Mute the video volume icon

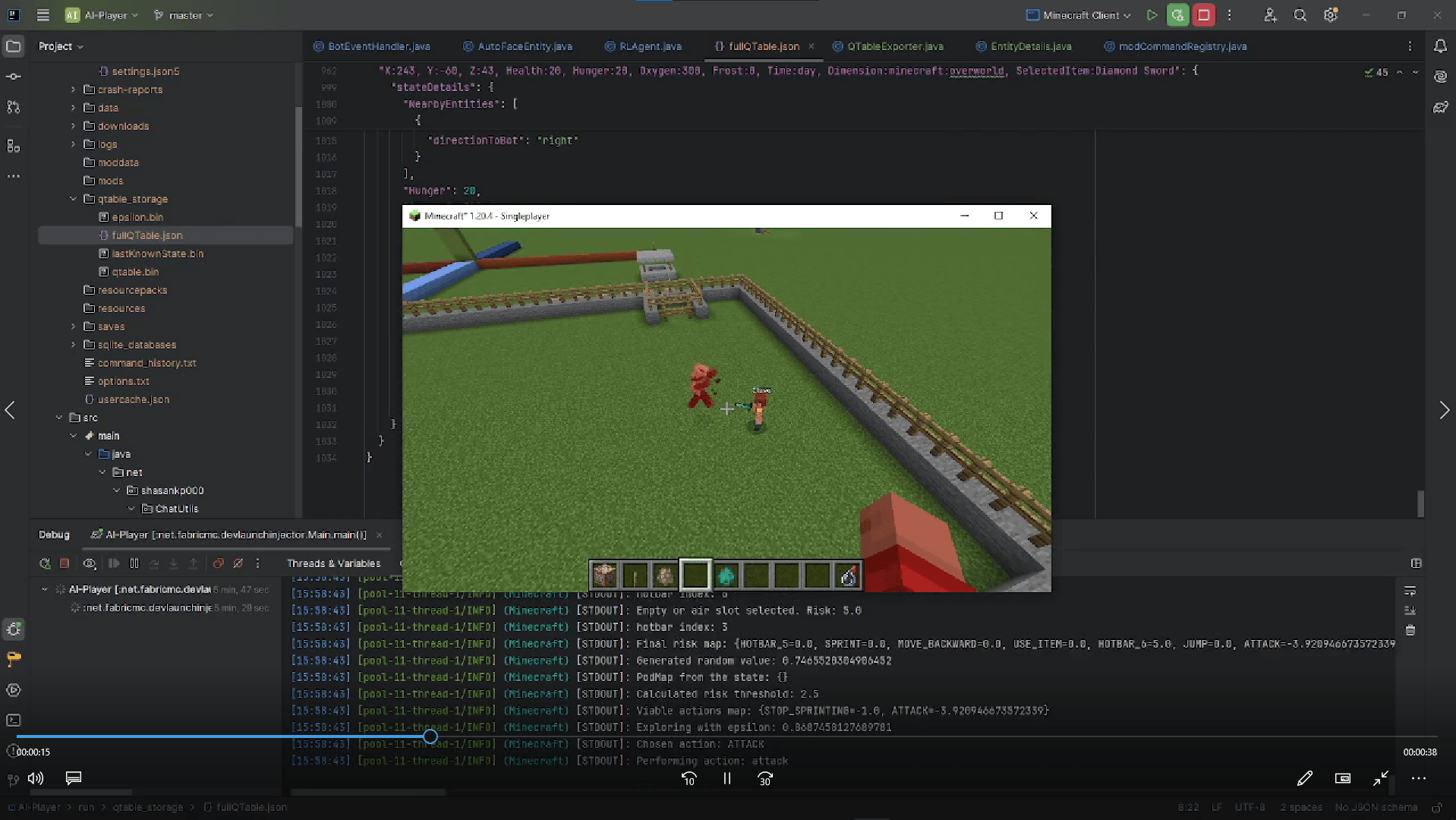[x=35, y=778]
